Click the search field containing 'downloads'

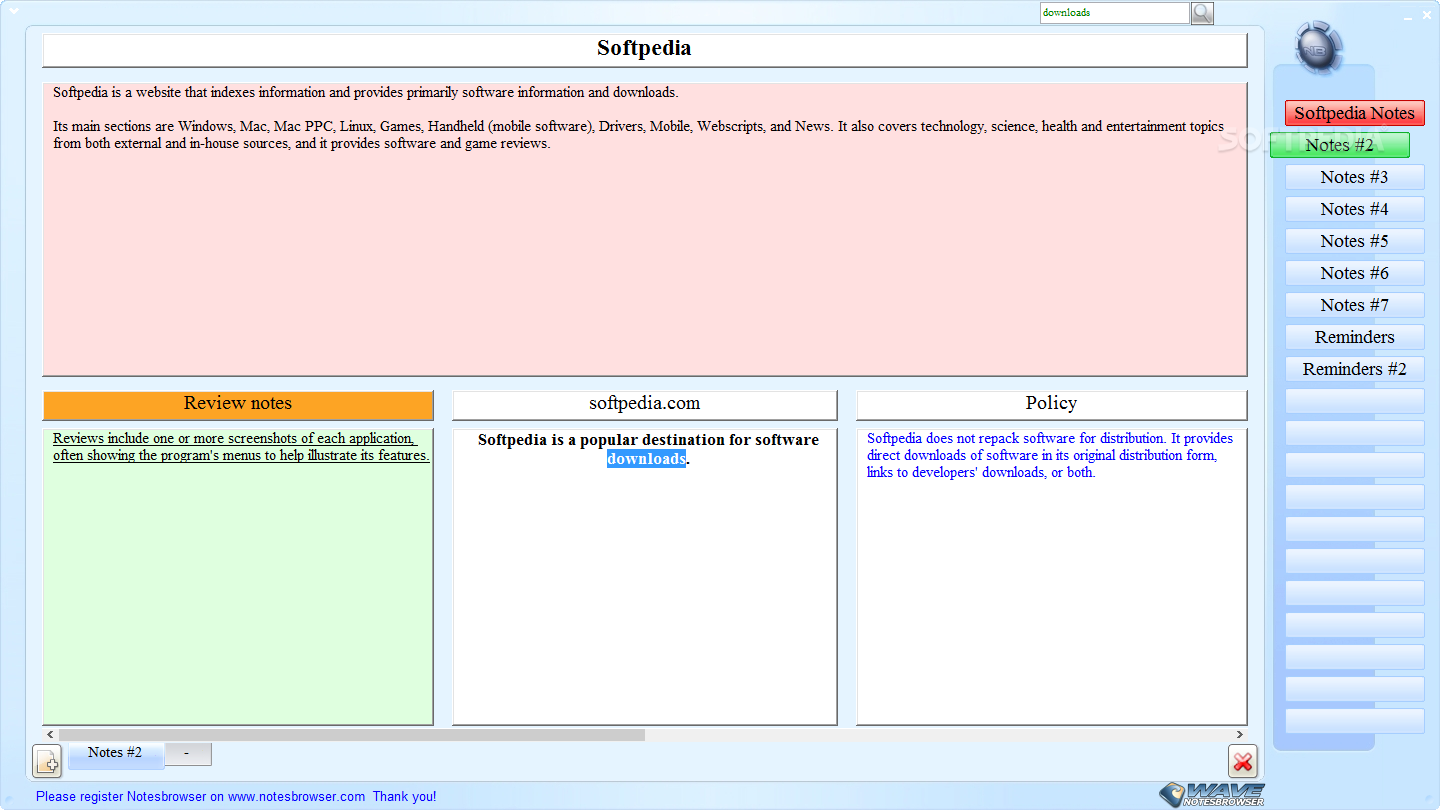point(1114,13)
